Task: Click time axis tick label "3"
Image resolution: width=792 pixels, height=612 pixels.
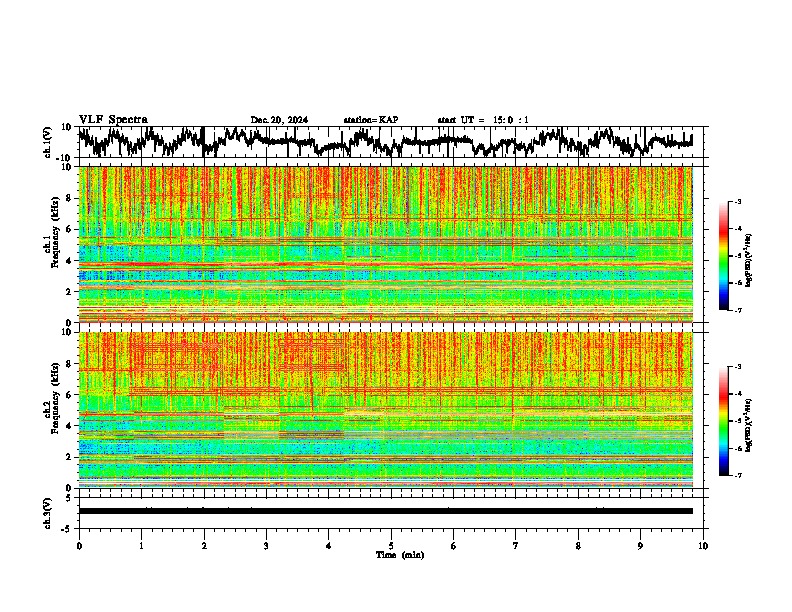Action: click(266, 546)
